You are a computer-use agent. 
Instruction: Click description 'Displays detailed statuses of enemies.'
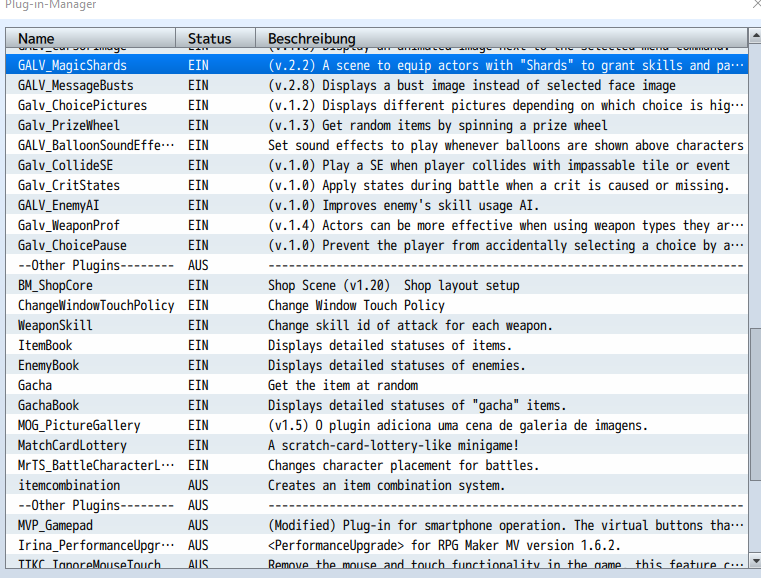[x=397, y=365]
